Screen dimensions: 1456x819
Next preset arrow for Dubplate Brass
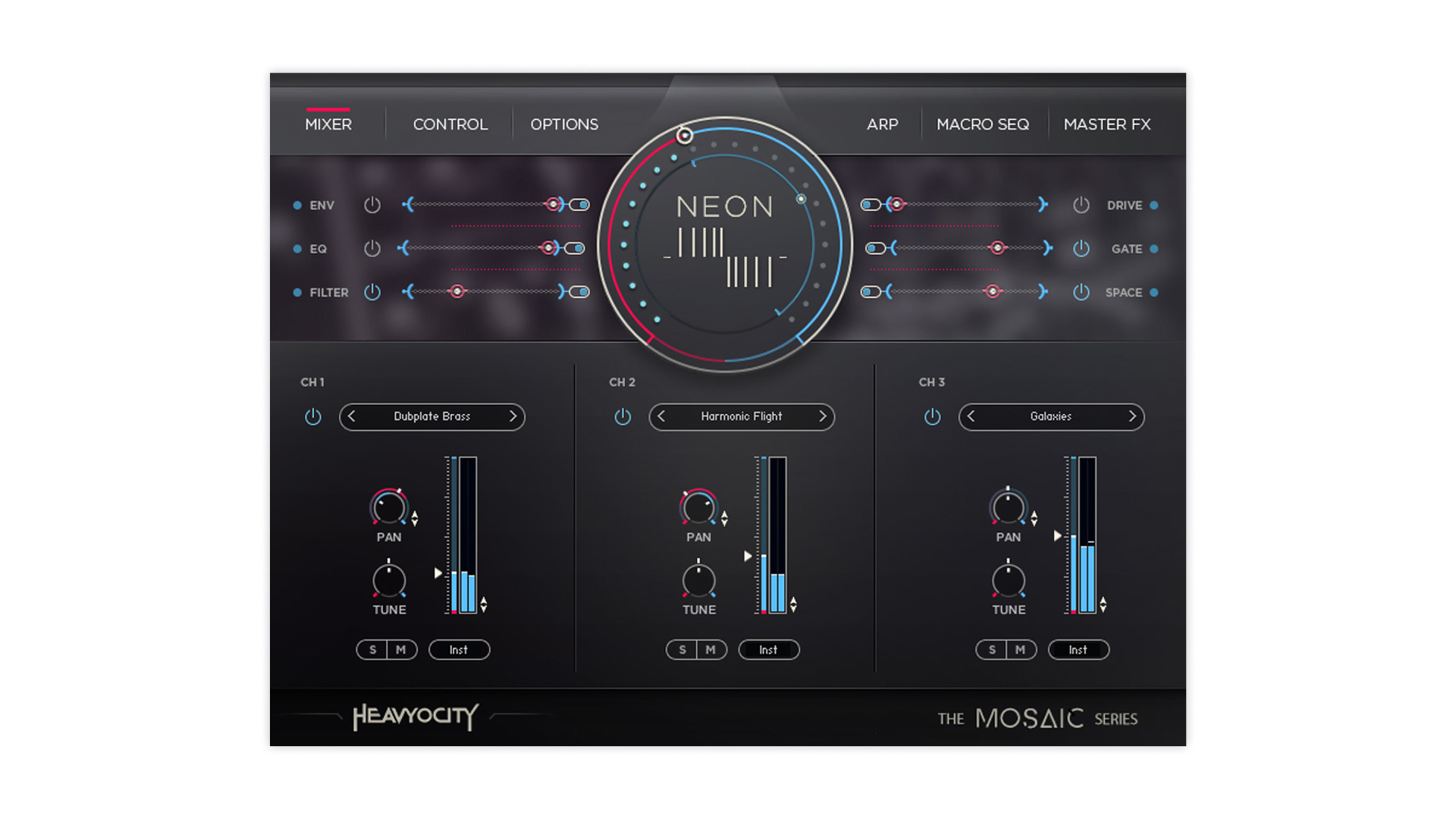[x=513, y=416]
